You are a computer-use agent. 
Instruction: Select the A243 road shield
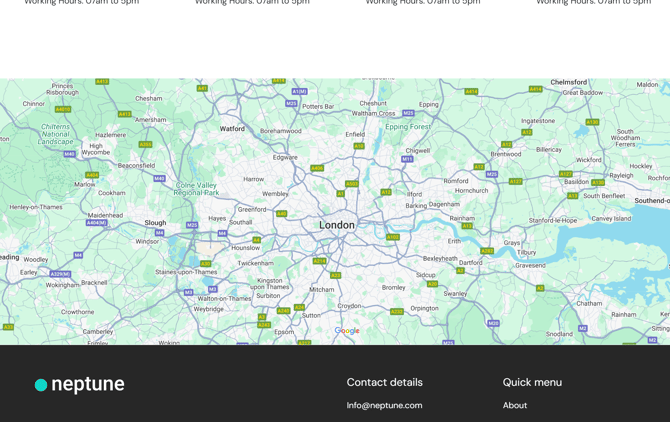click(264, 325)
